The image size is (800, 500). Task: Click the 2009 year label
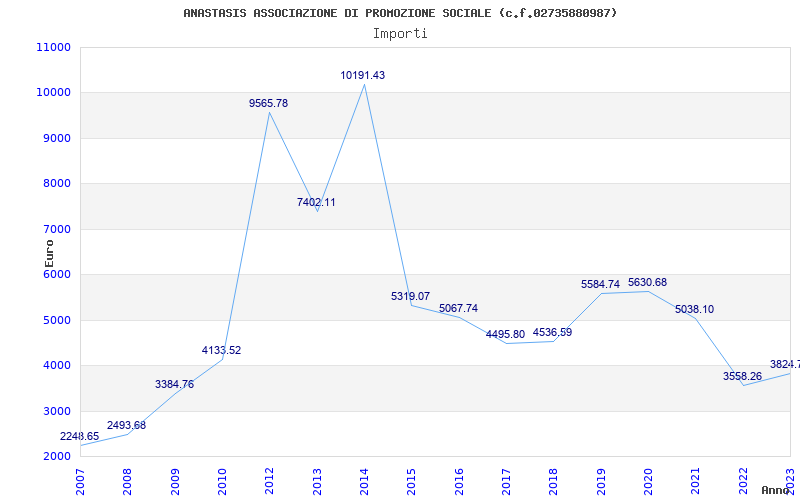175,482
